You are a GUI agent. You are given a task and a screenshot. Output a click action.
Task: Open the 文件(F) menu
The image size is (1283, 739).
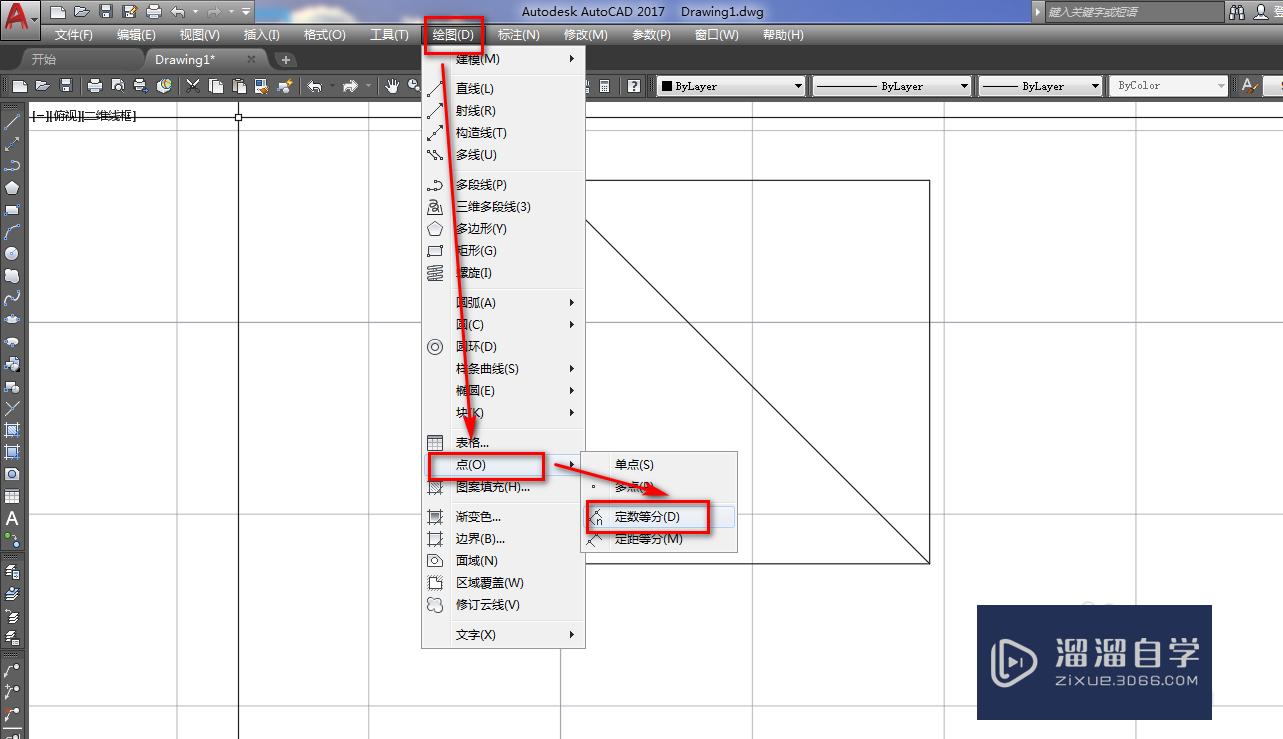point(74,35)
